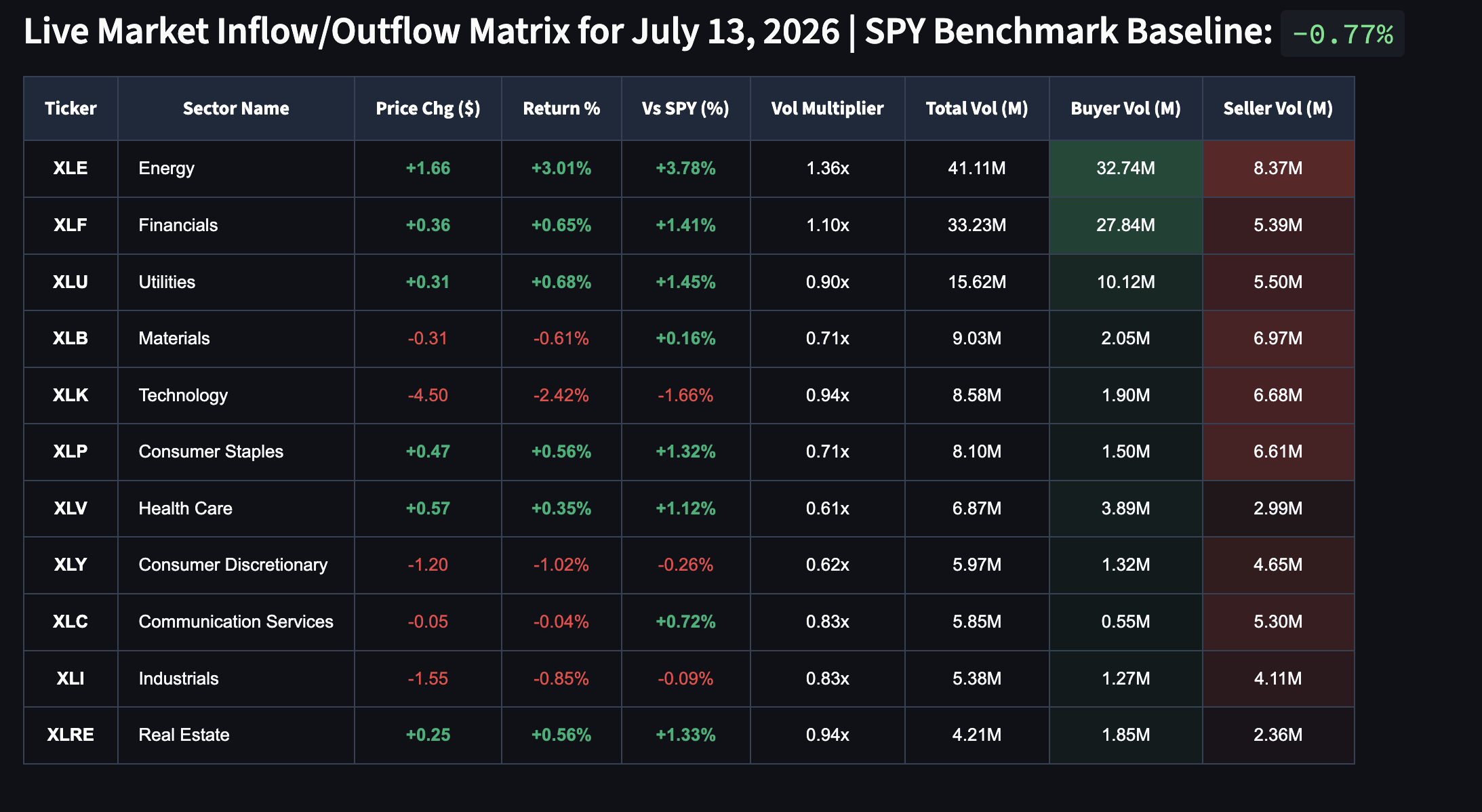Screen dimensions: 1482x812
Task: Click the Financials sector name
Action: point(178,225)
